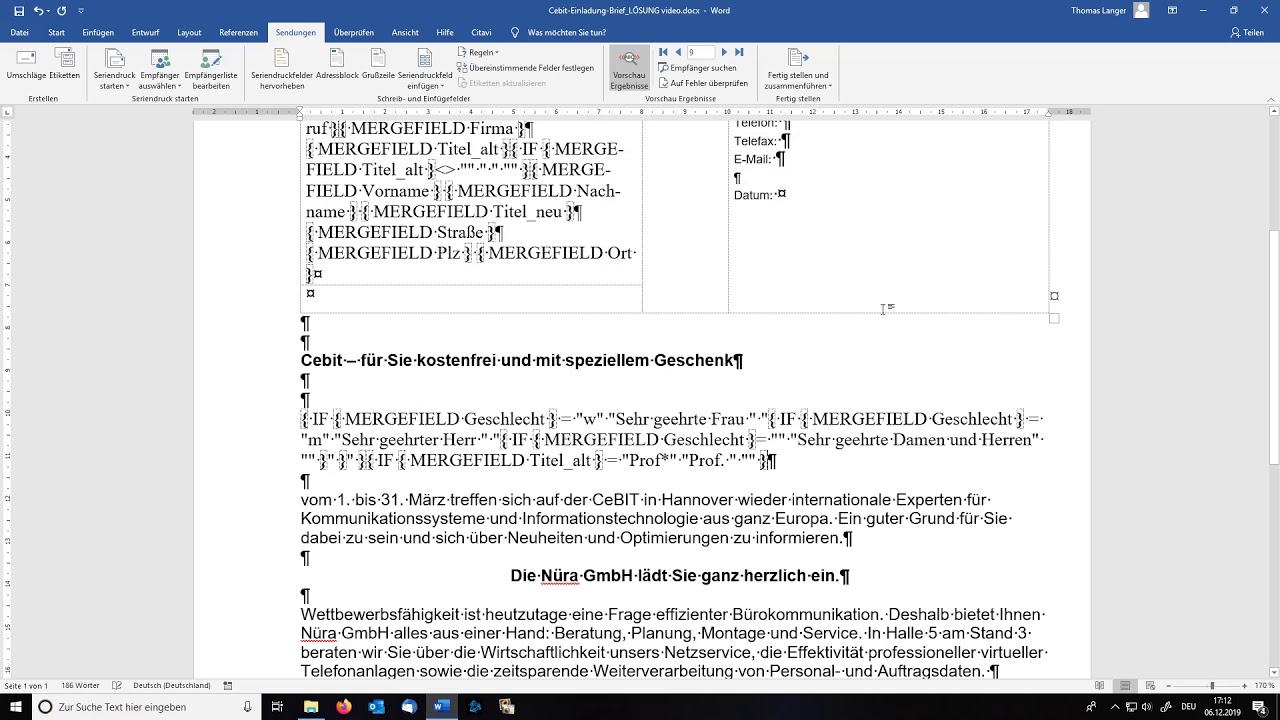The height and width of the screenshot is (720, 1280).
Task: Highlight merge fields with Seriendruckfelder hervorheben
Action: (281, 69)
